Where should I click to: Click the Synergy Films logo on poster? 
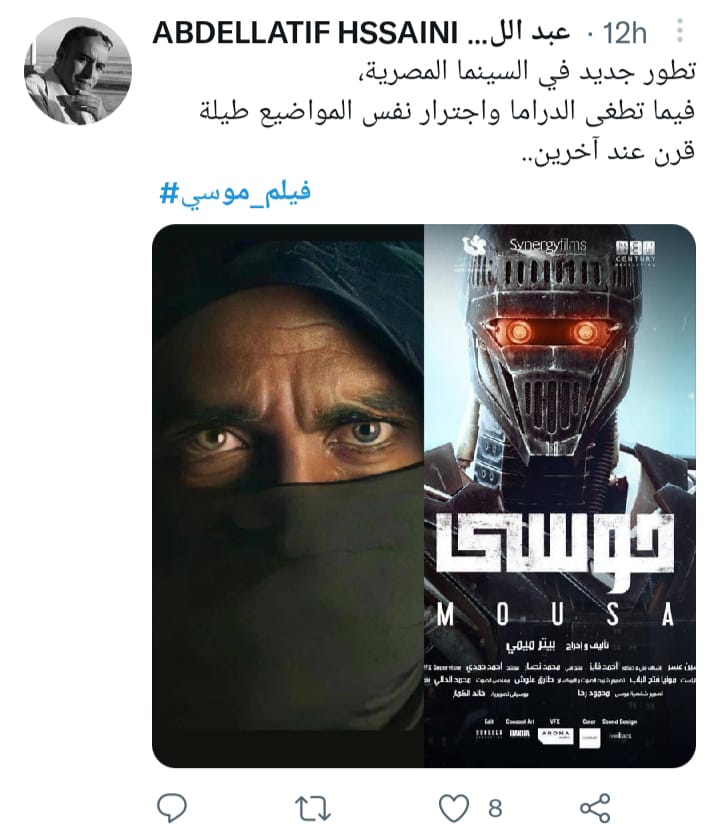point(547,245)
